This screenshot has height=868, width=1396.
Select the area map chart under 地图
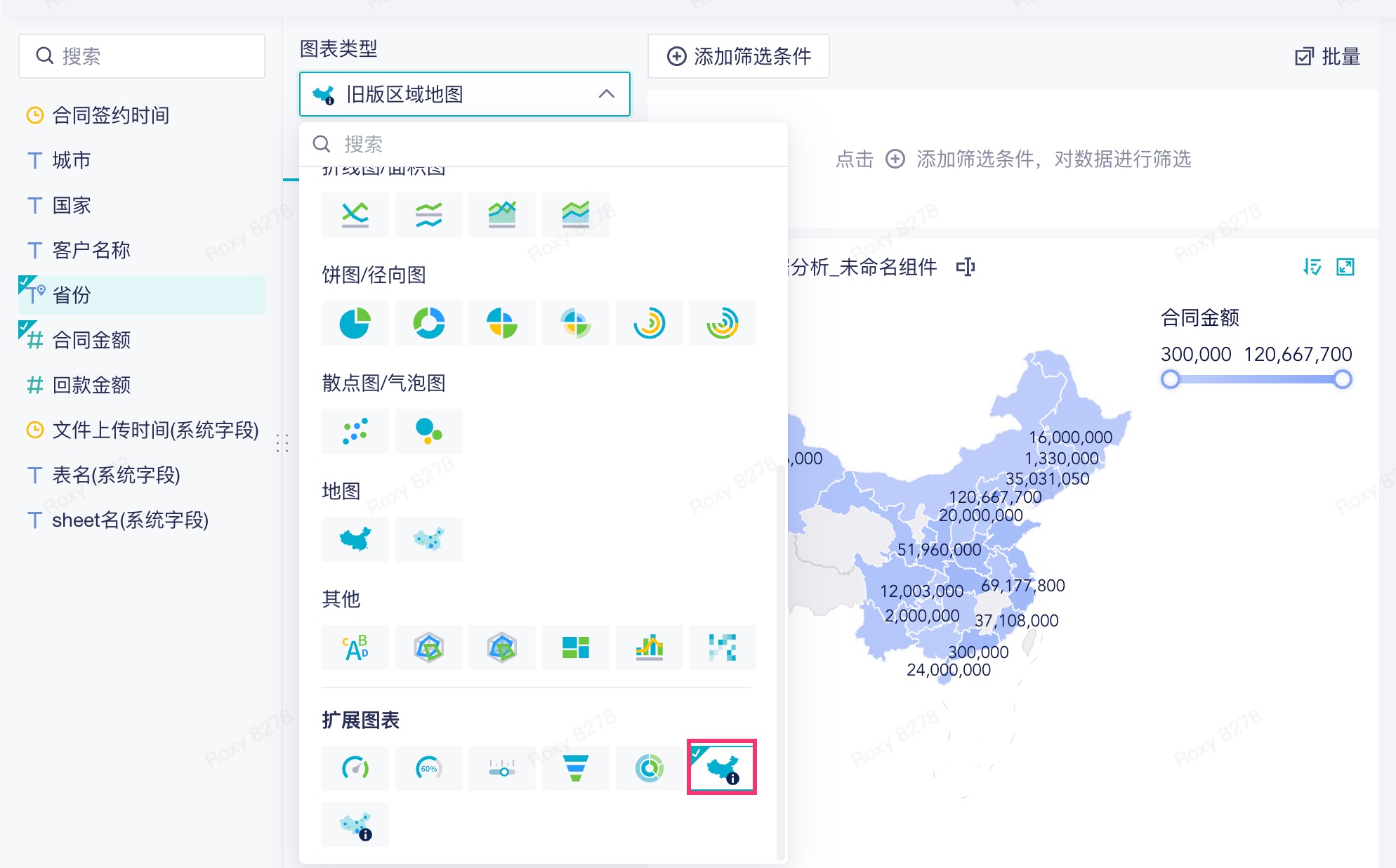pyautogui.click(x=355, y=539)
